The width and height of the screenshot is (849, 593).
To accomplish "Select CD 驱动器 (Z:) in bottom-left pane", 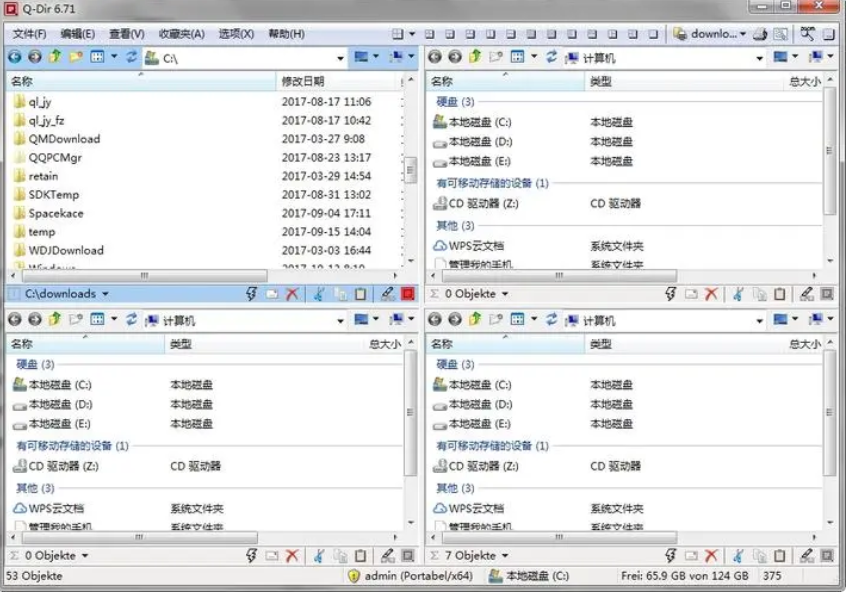I will 56,466.
